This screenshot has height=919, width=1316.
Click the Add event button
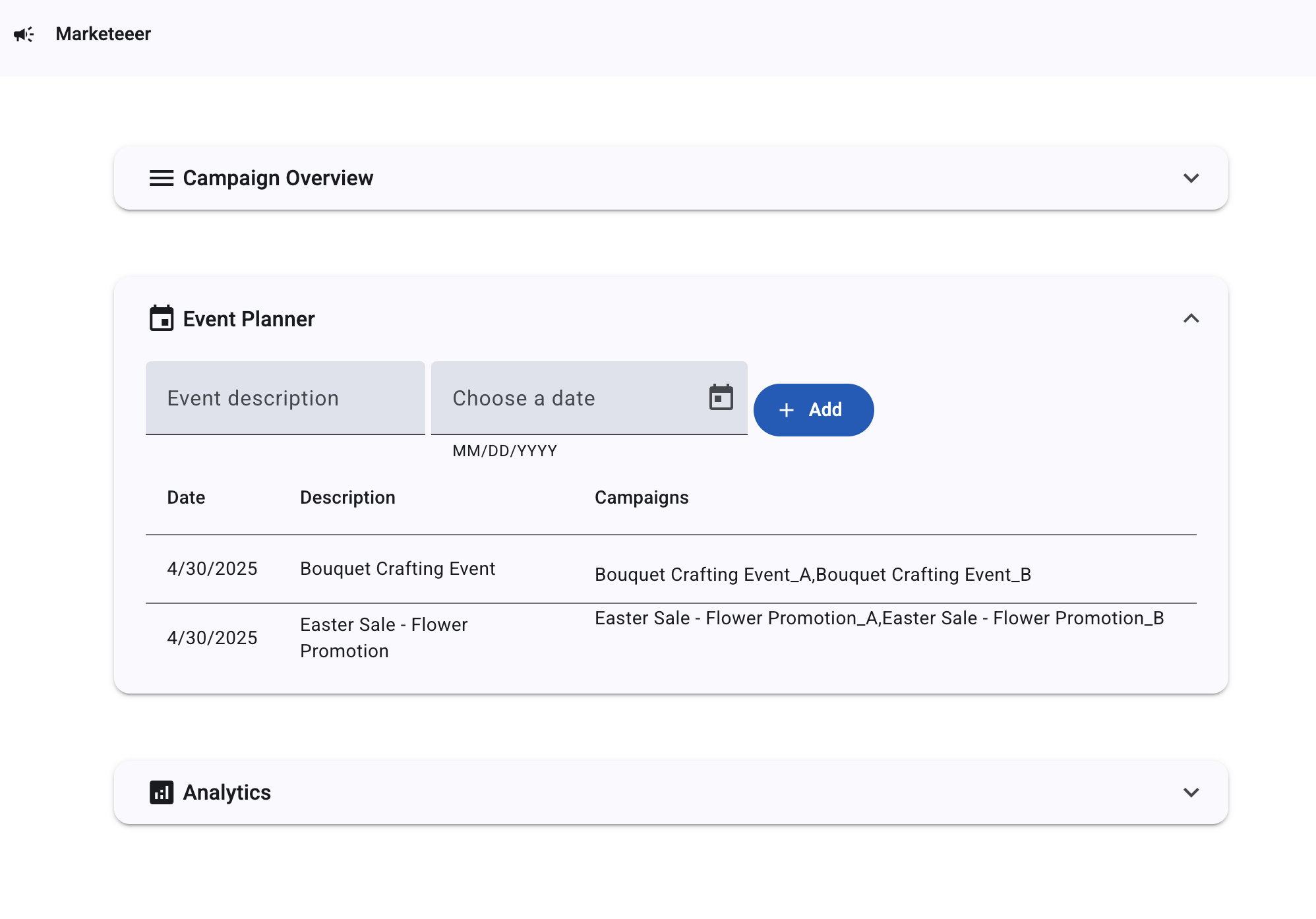coord(814,410)
